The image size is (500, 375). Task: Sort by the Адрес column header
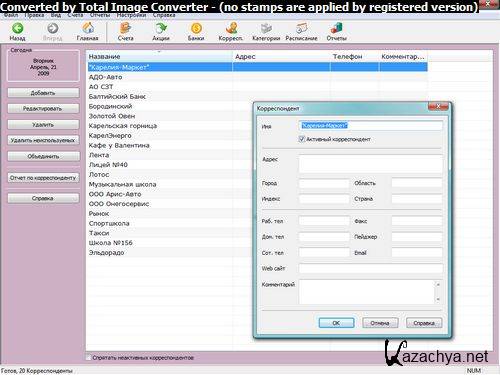click(x=281, y=56)
